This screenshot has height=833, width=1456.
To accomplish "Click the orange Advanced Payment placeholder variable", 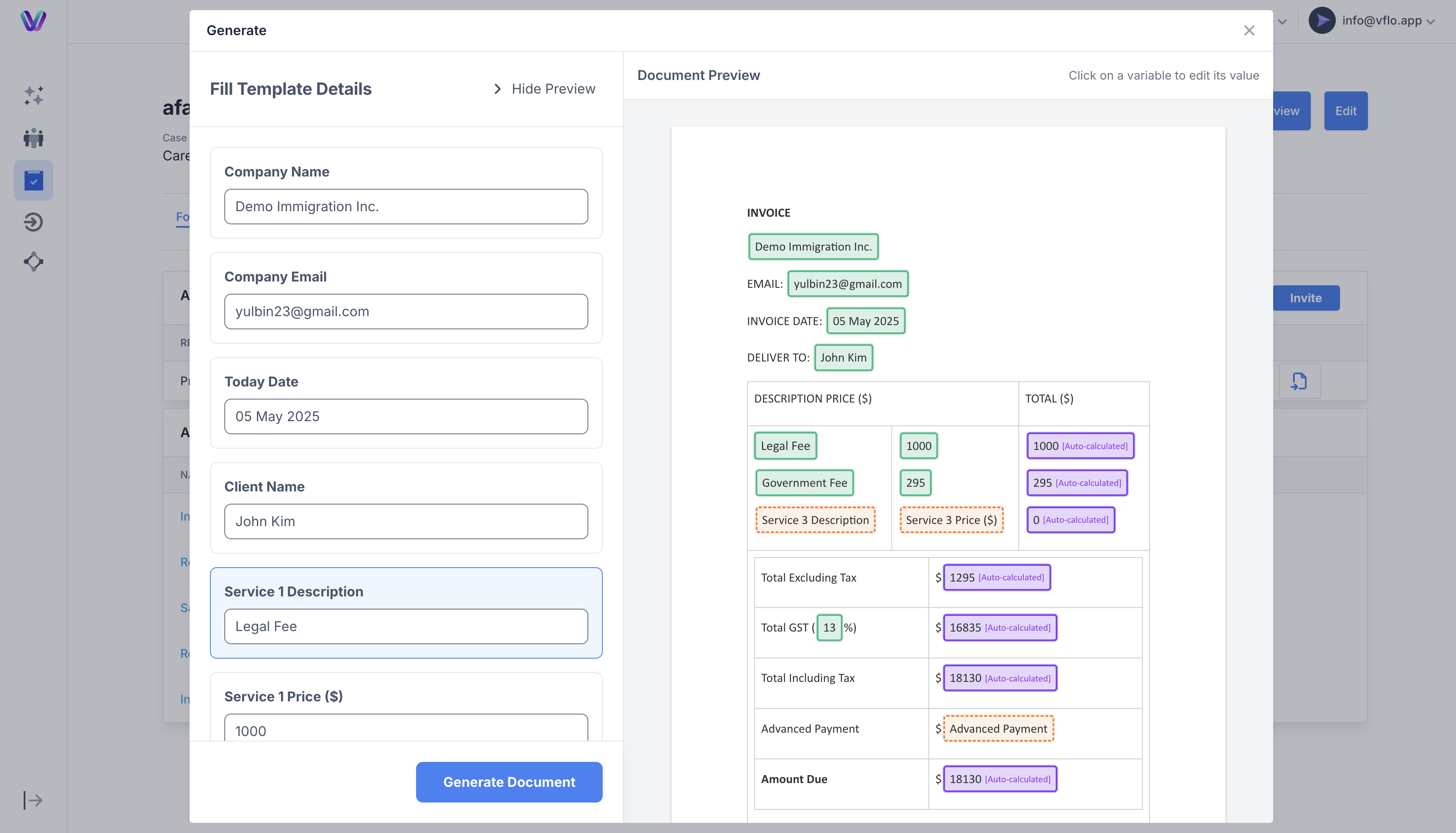I will 998,729.
